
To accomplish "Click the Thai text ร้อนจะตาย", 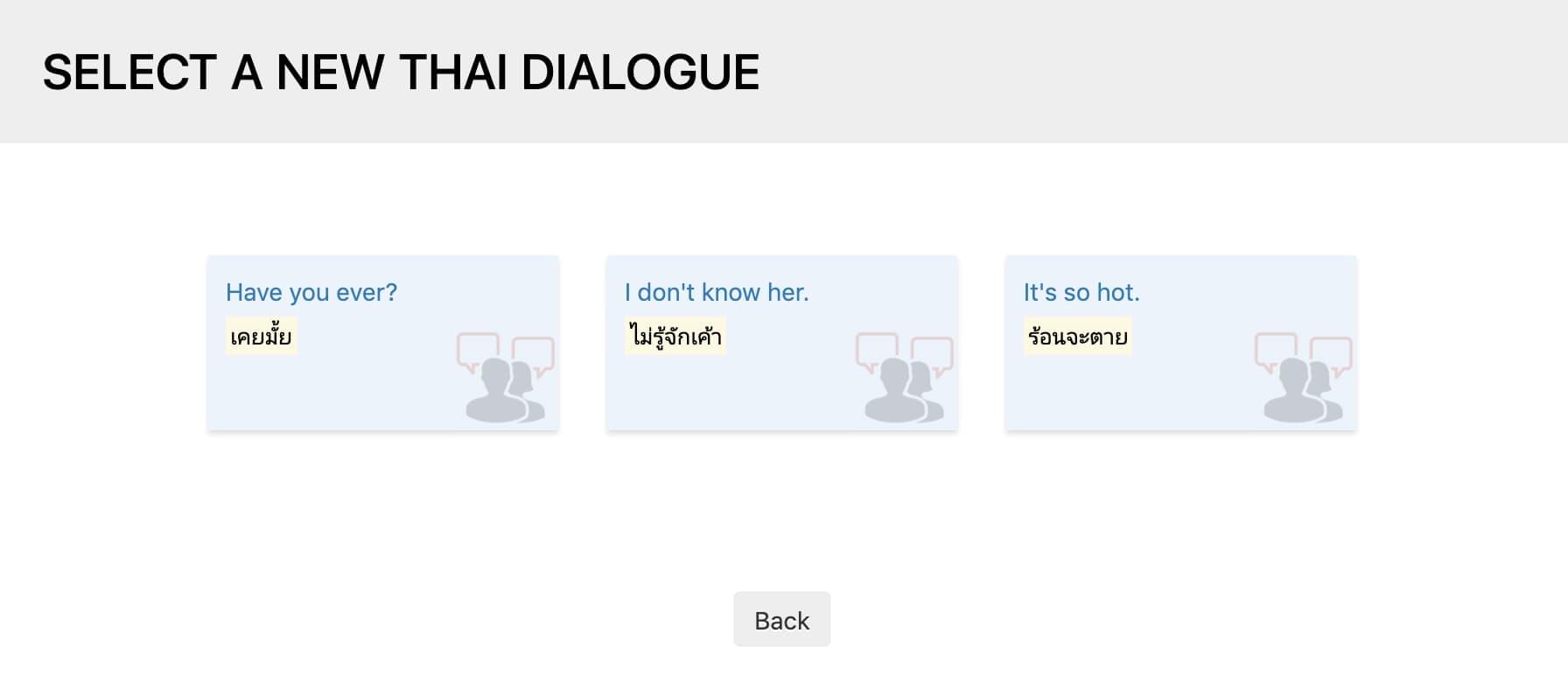I will (x=1077, y=337).
